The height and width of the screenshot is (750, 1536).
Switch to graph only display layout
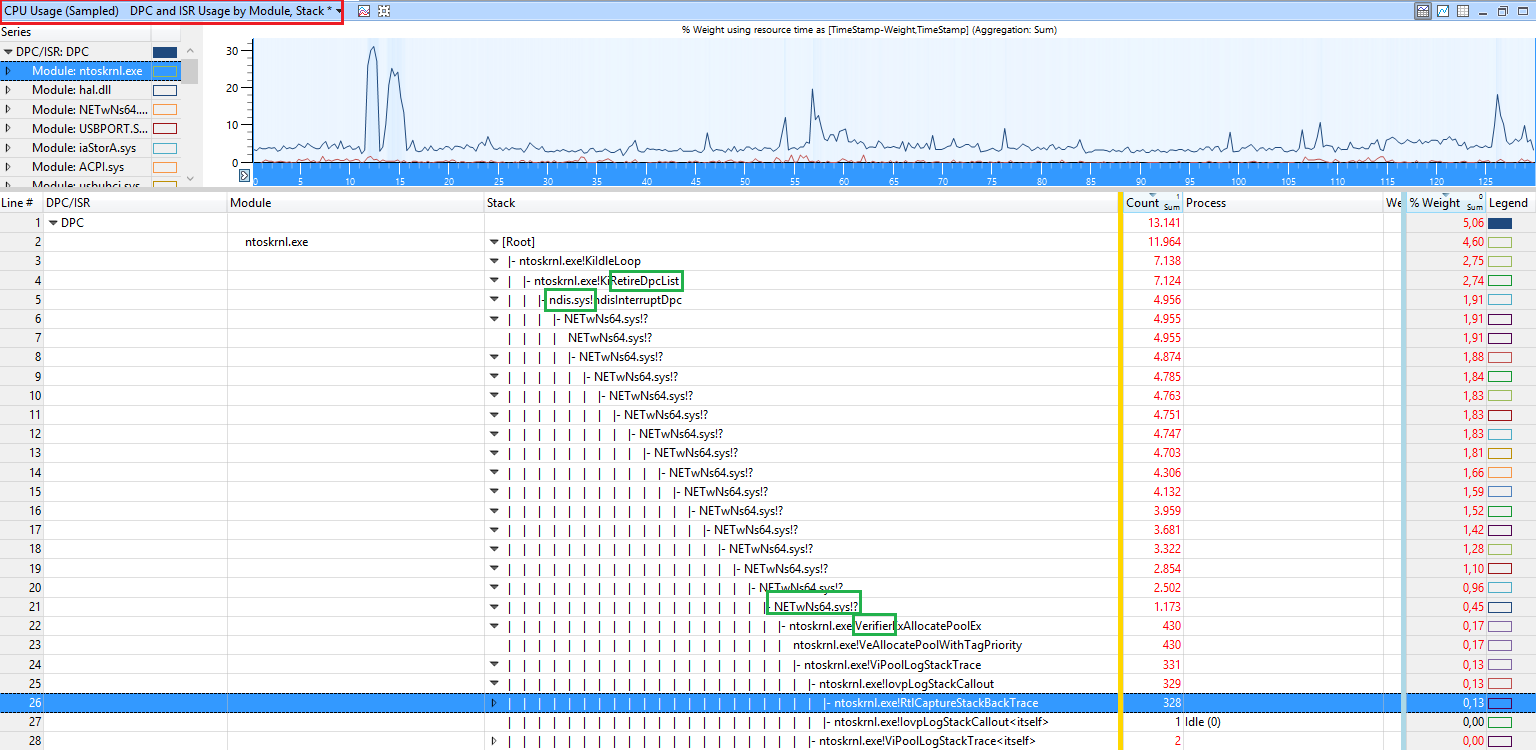1443,11
